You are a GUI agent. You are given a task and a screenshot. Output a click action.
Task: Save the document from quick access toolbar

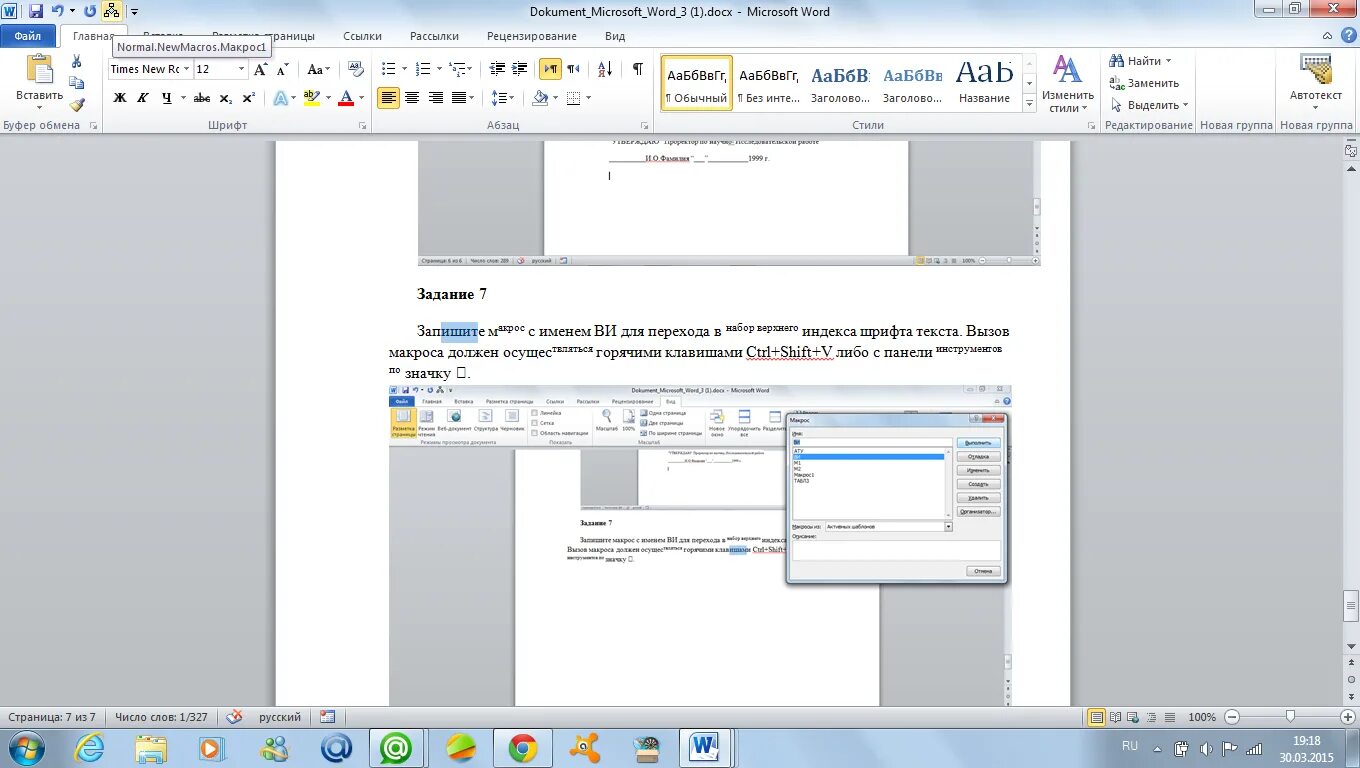36,11
